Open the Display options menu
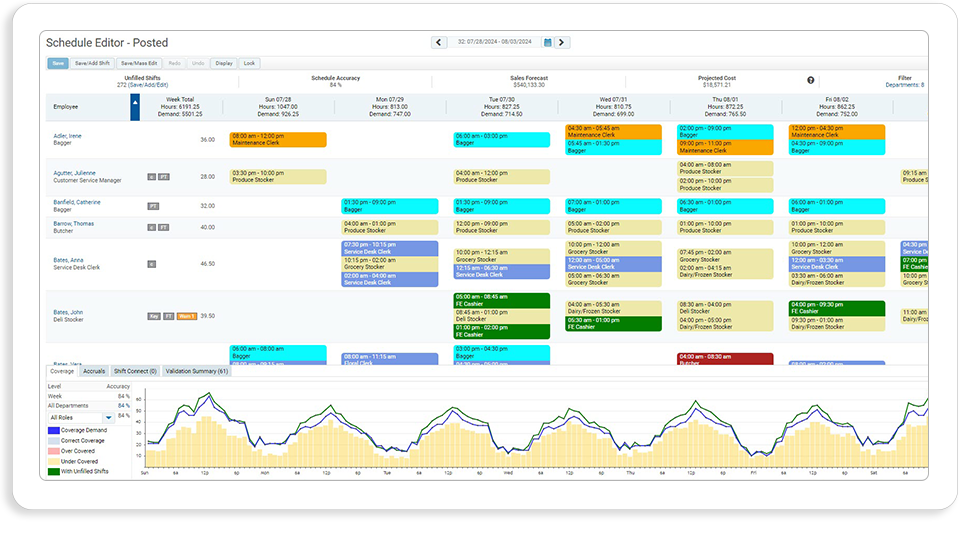Viewport: 960px width, 540px height. tap(223, 63)
